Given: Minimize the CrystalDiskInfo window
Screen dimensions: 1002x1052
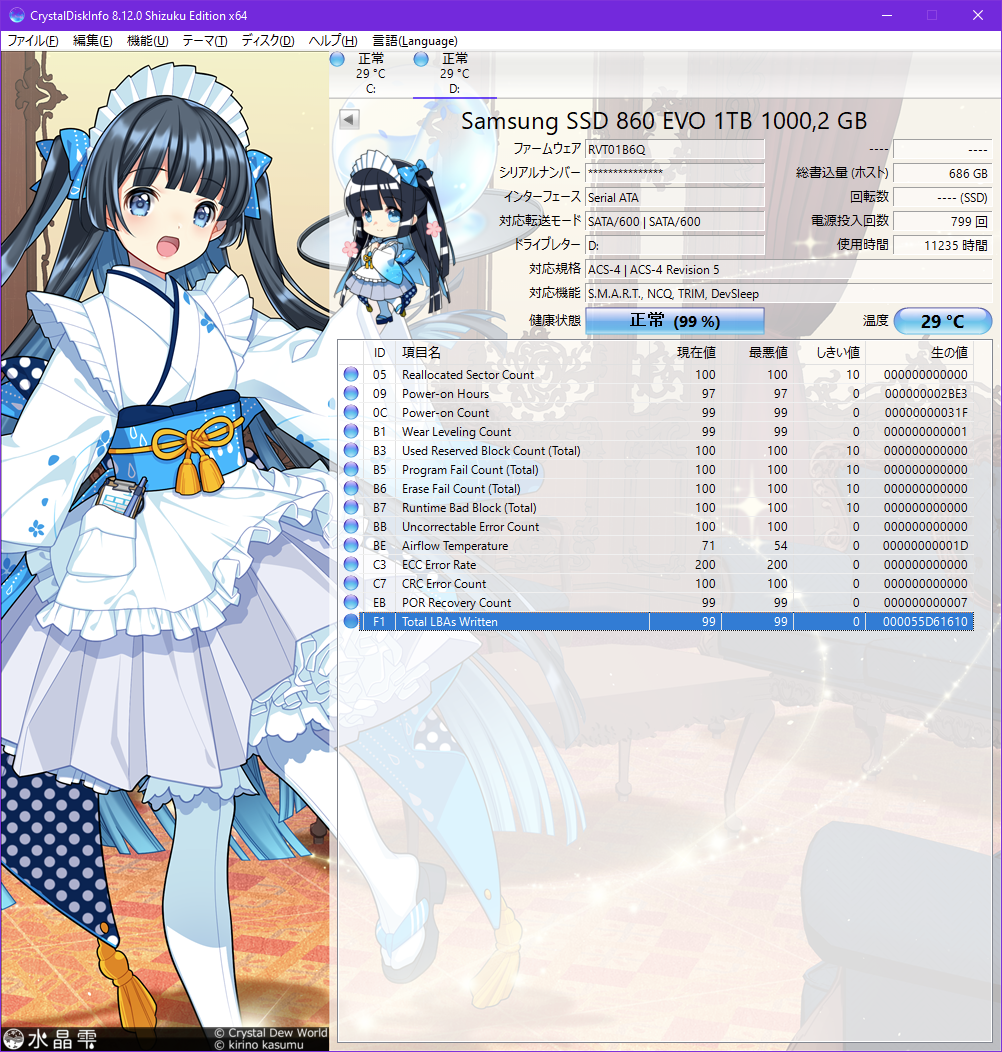Looking at the screenshot, I should pyautogui.click(x=887, y=15).
